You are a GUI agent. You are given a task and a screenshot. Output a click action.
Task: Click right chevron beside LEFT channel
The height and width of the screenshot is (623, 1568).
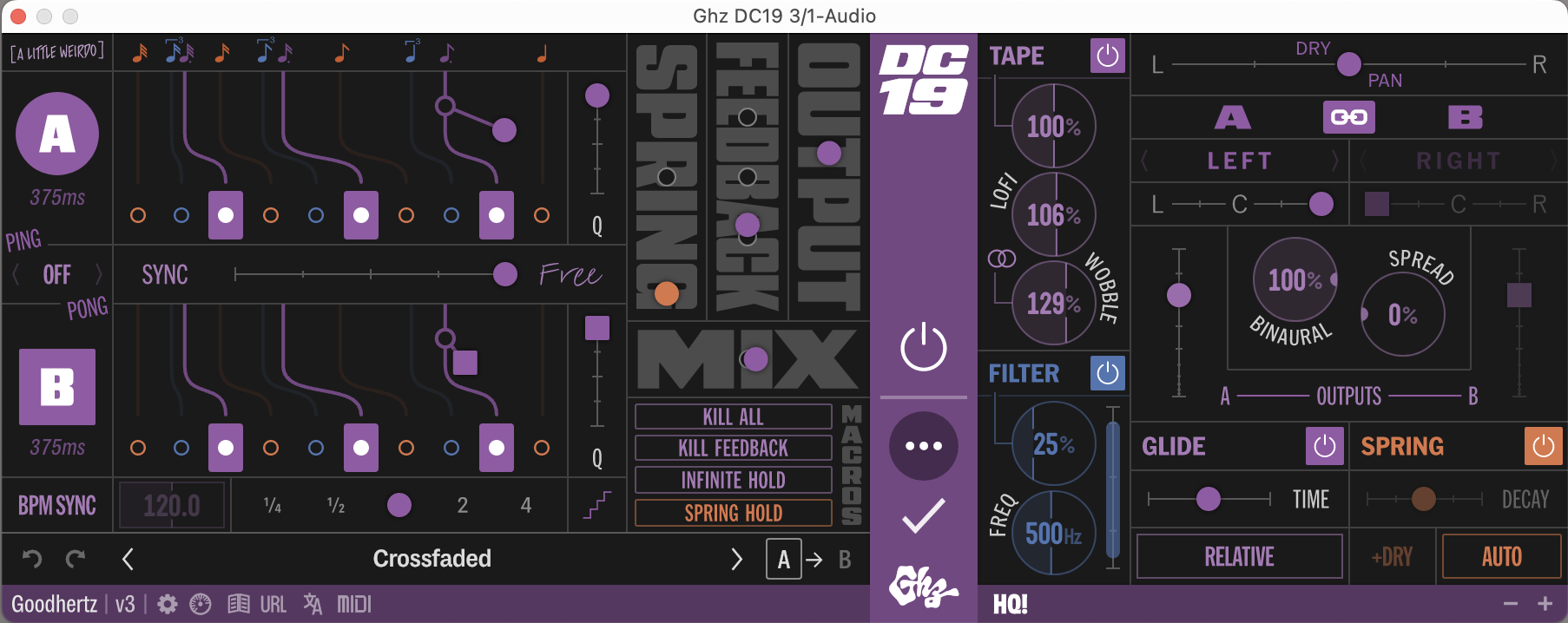pos(1335,161)
